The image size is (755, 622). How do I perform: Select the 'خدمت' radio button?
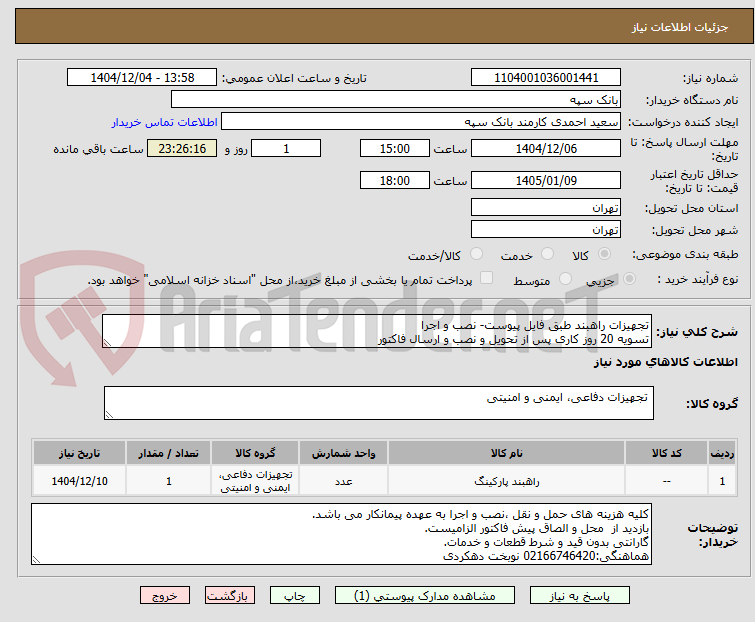coord(547,254)
